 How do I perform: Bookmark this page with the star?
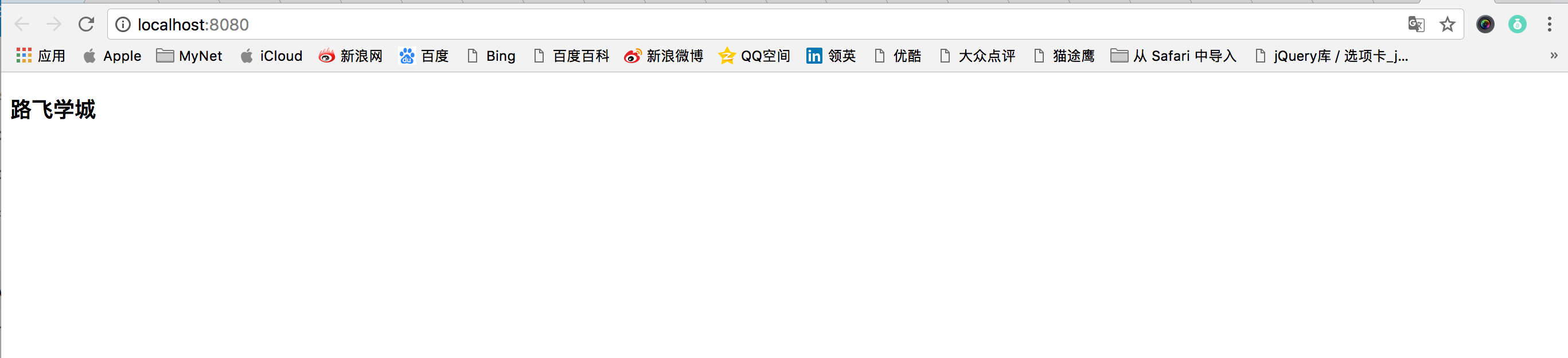pos(1447,24)
